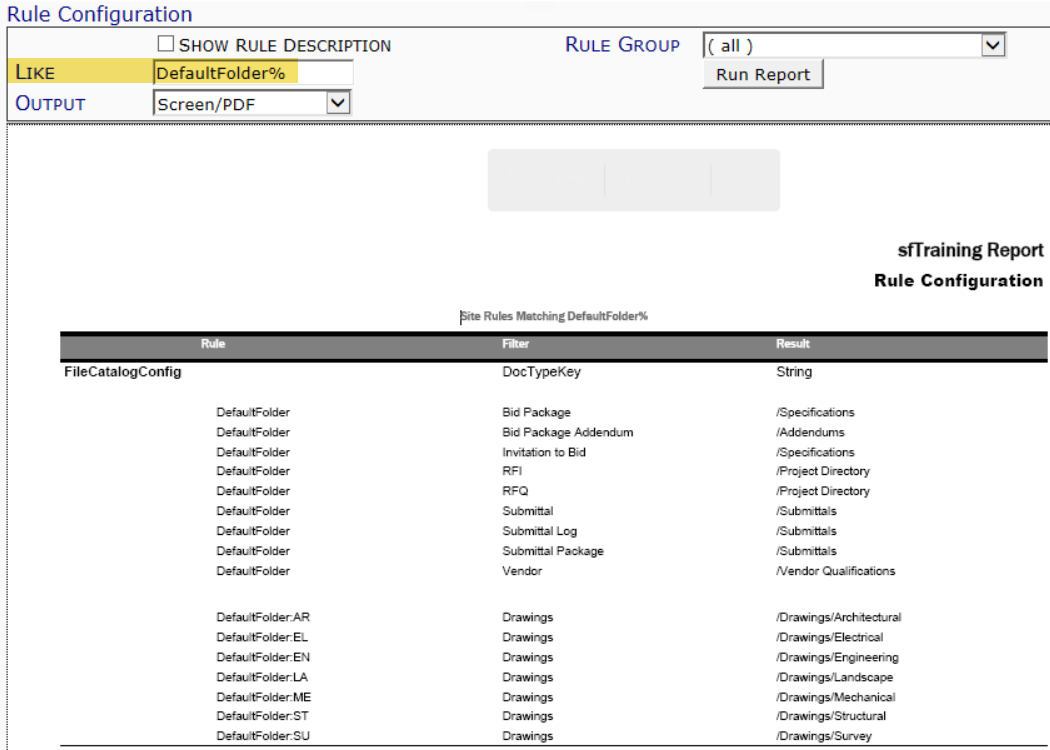Image resolution: width=1050 pixels, height=750 pixels.
Task: Click the highlighted Like label
Action: 35,72
